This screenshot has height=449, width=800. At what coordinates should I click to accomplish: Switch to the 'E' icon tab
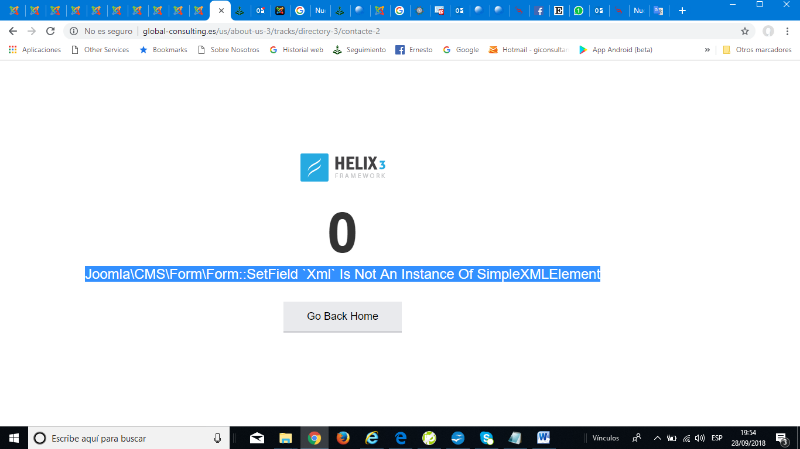(x=559, y=10)
